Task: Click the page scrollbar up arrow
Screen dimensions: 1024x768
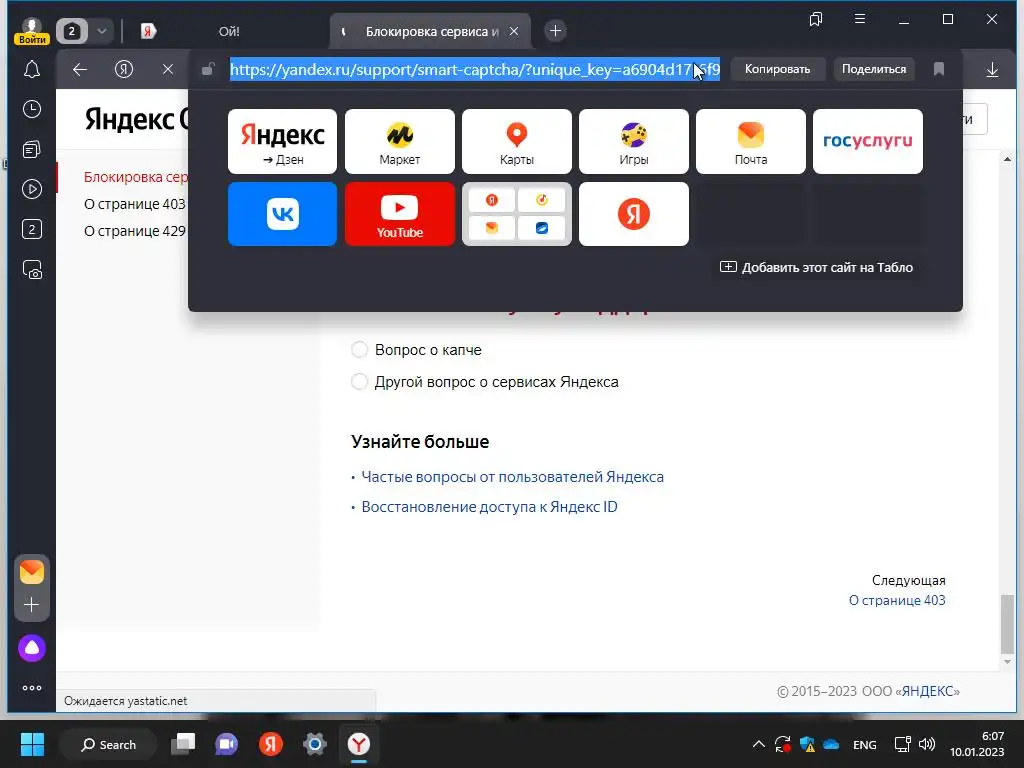Action: [x=1007, y=159]
